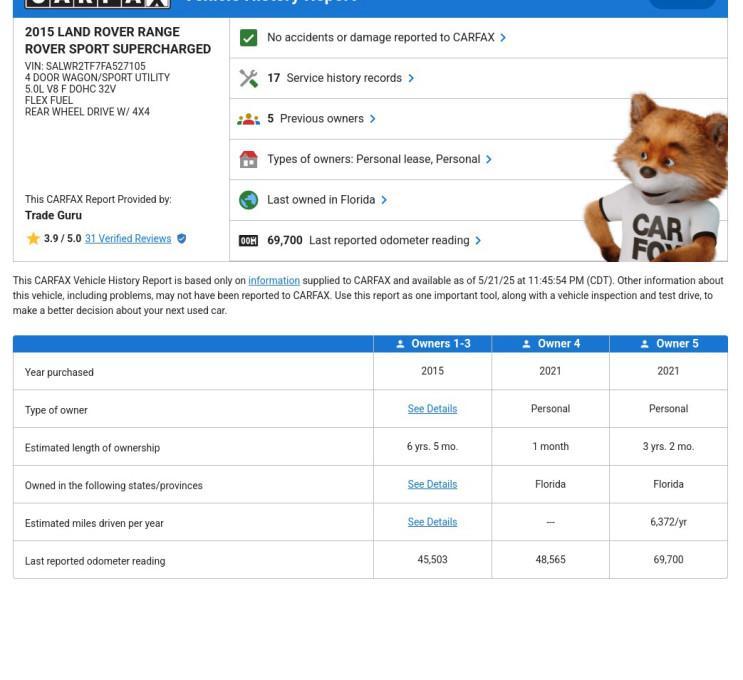
Task: Click the Trade Guru provider name
Action: click(x=54, y=216)
